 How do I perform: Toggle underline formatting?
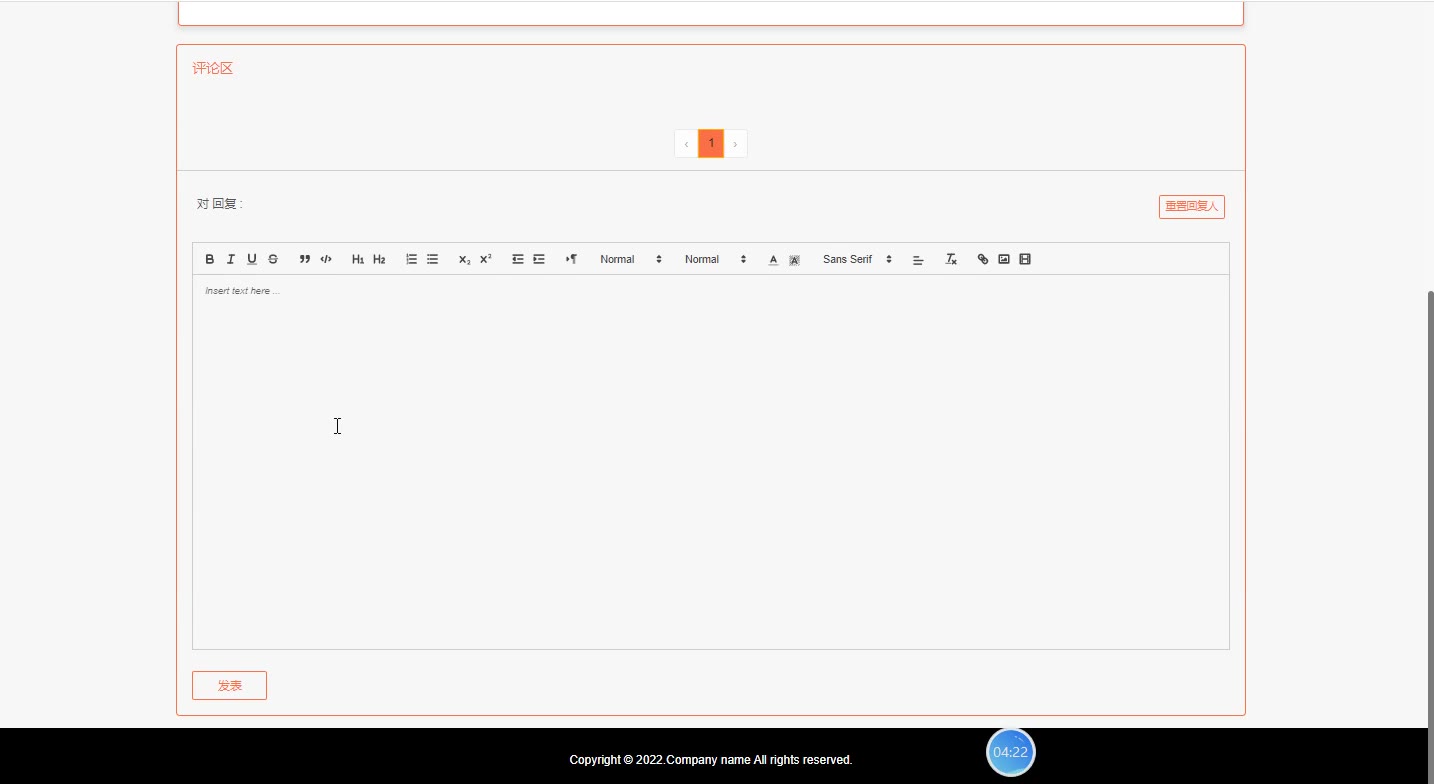click(252, 259)
